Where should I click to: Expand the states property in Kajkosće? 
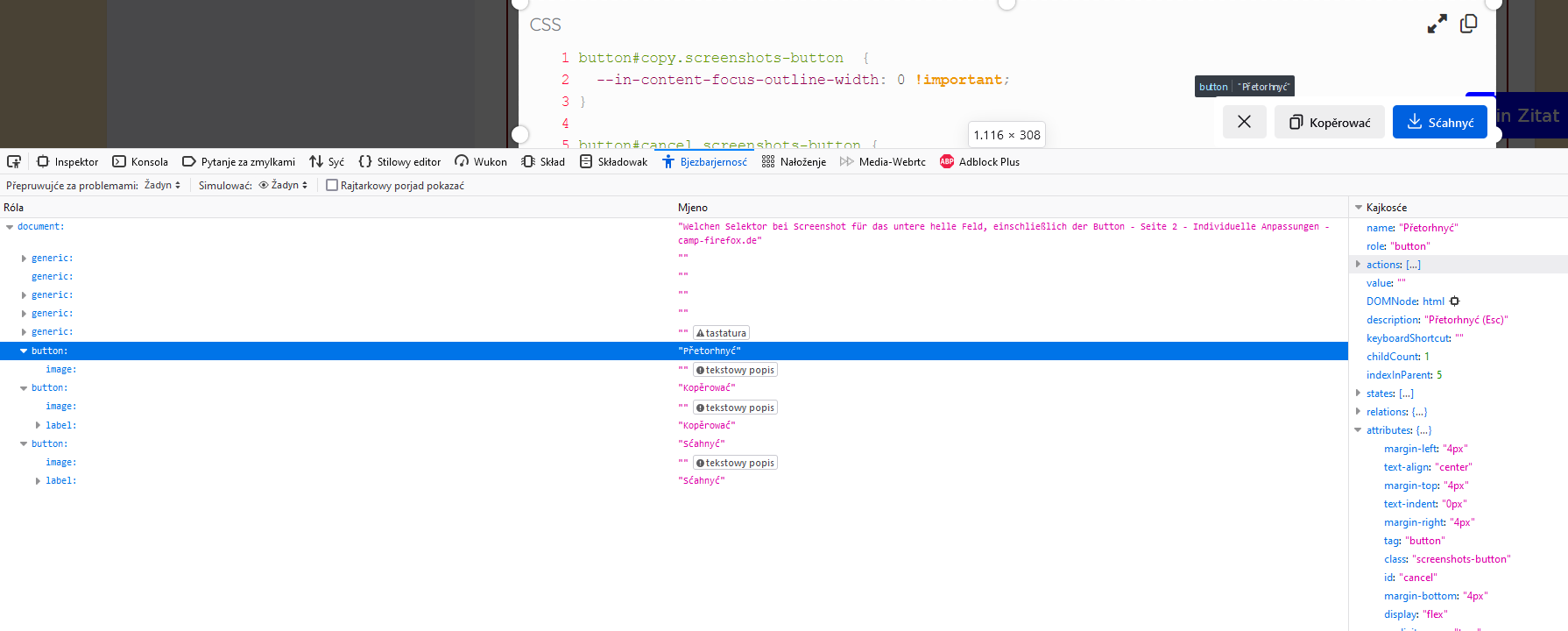tap(1359, 393)
